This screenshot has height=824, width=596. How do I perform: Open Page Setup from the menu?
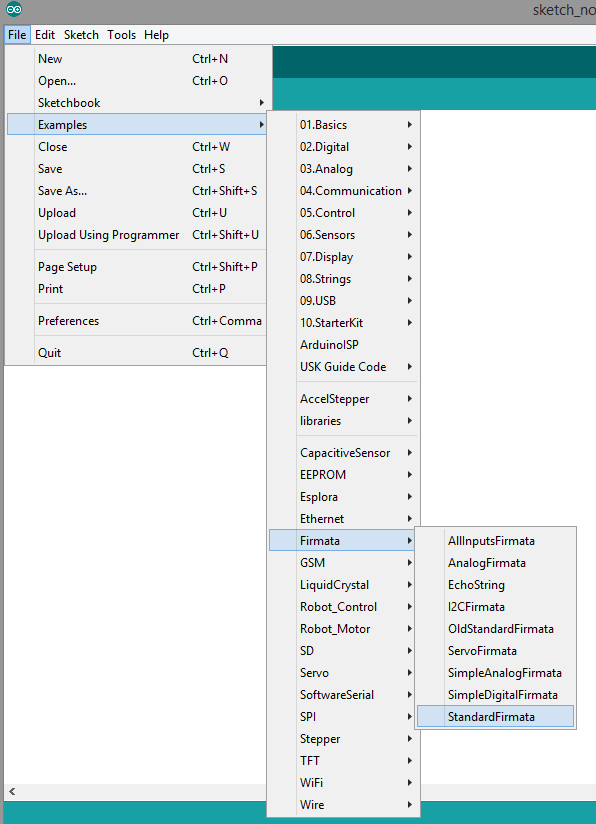coord(137,267)
